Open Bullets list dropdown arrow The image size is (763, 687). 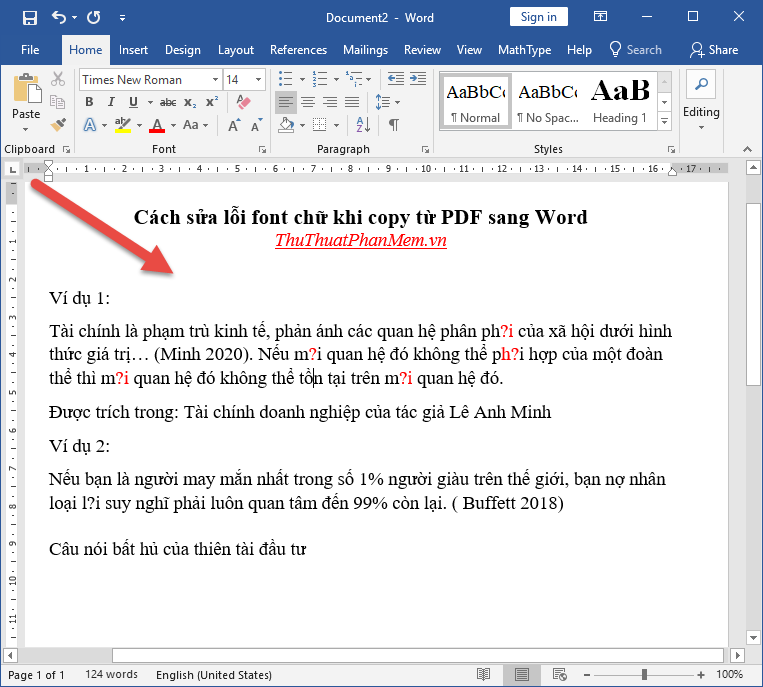[x=302, y=79]
